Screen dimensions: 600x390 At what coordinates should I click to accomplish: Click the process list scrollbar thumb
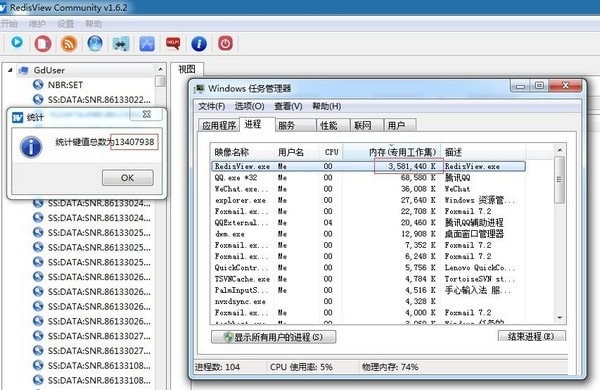click(559, 179)
